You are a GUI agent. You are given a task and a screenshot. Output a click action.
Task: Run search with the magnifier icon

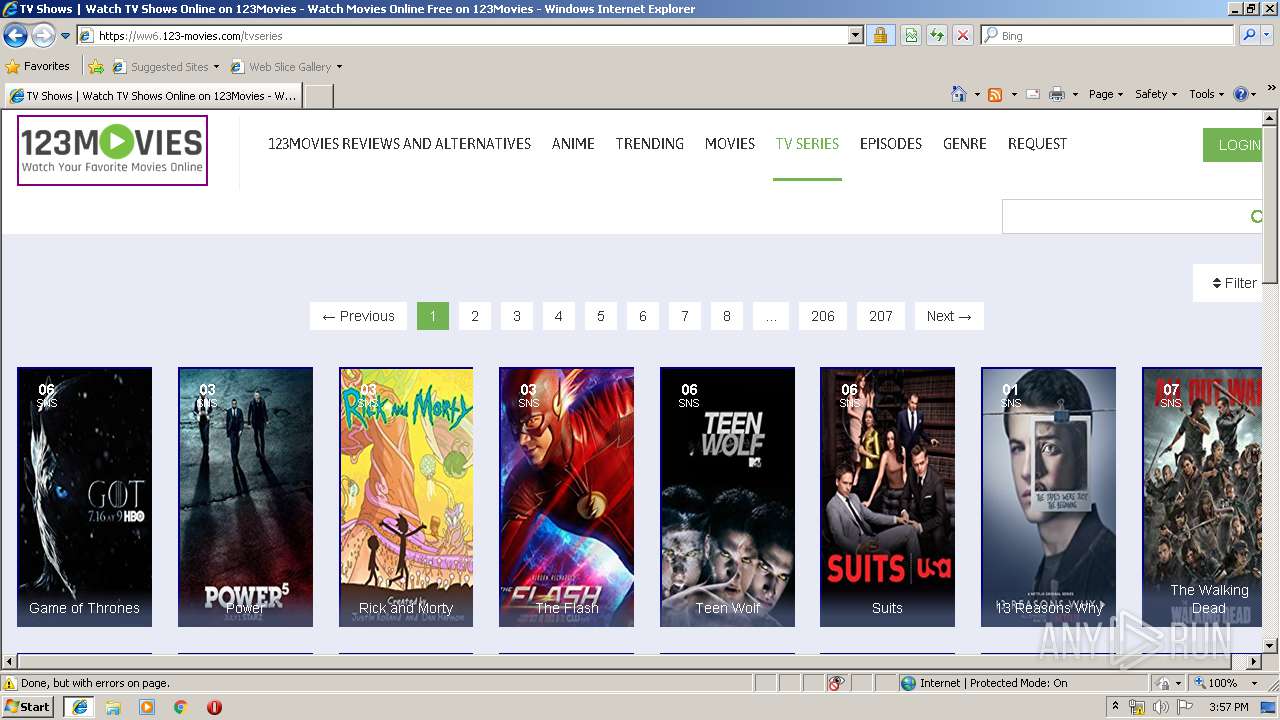[1248, 36]
